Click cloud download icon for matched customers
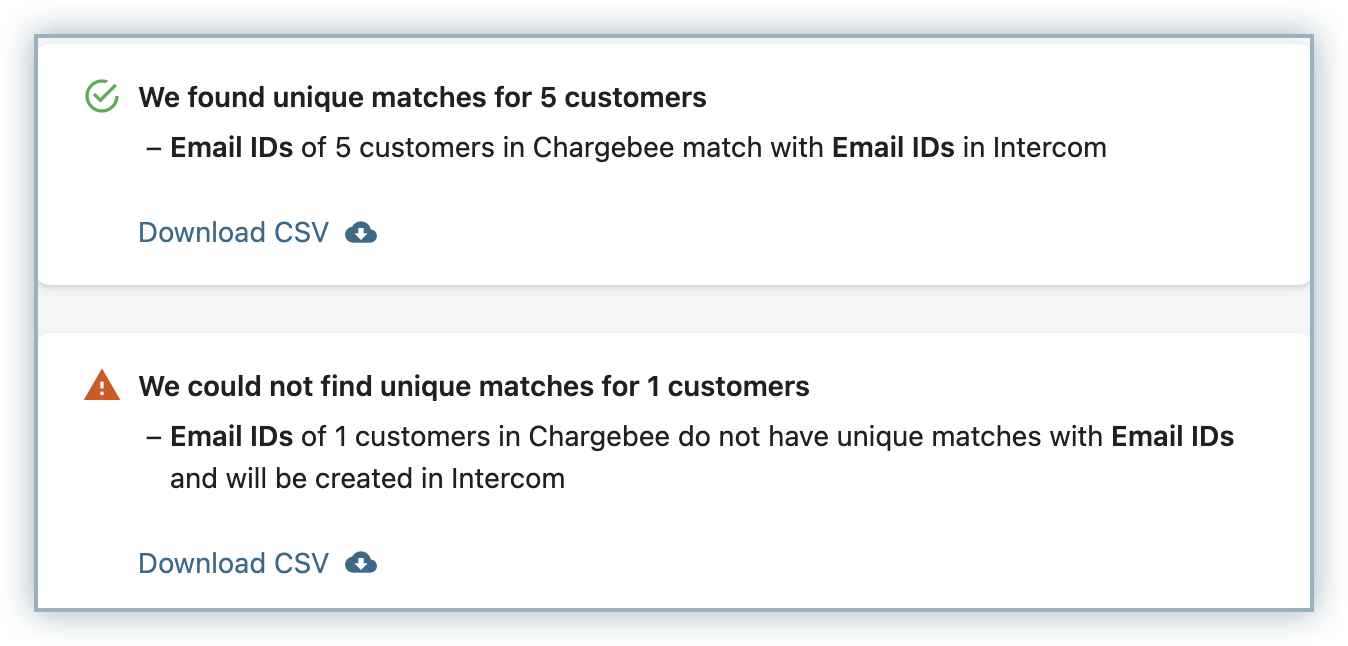1348x646 pixels. (361, 233)
